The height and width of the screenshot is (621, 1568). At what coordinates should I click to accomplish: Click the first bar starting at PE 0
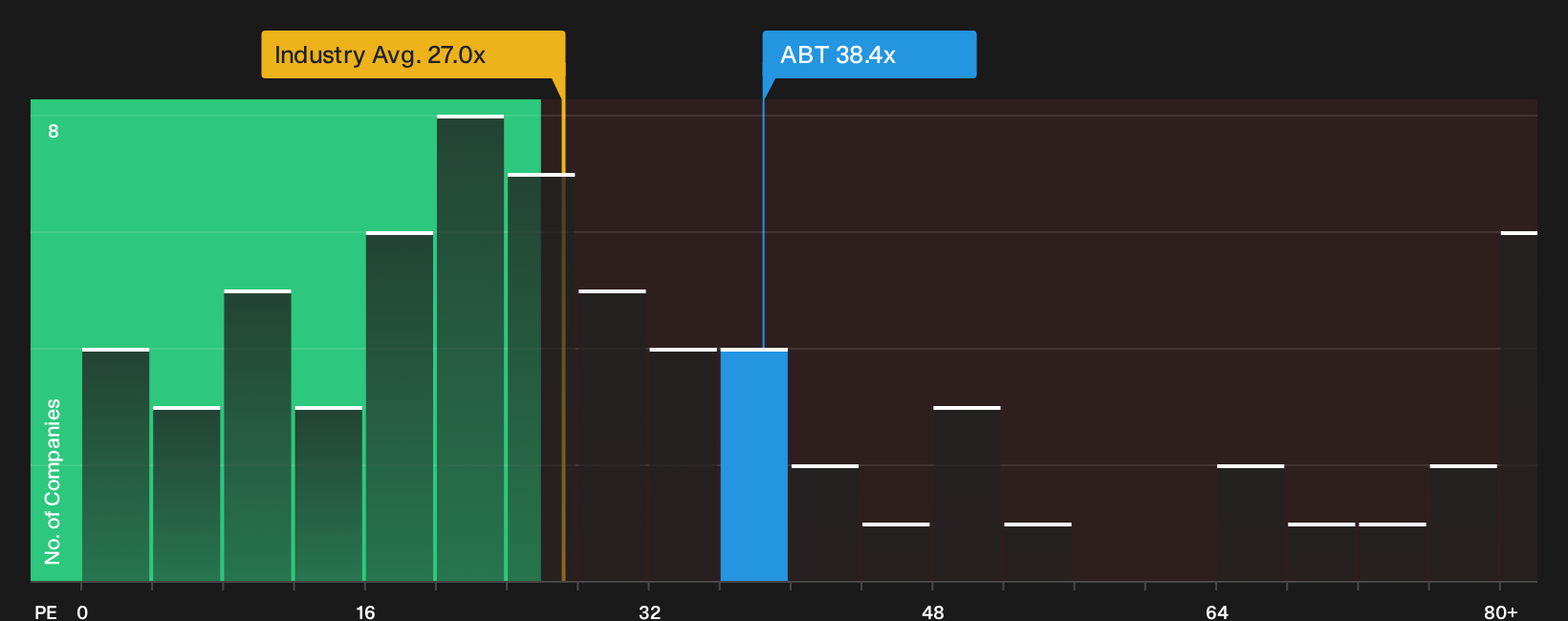116,464
